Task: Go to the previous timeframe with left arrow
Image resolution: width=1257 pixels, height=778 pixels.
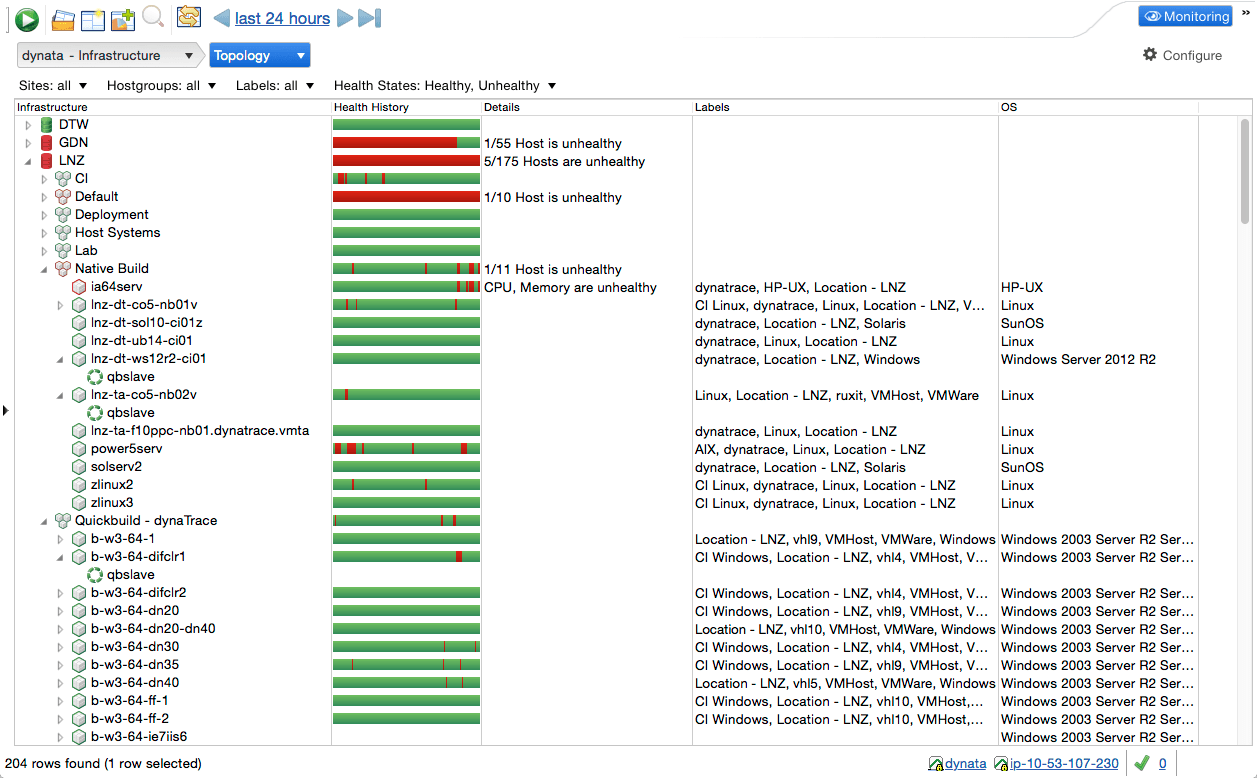Action: 221,18
